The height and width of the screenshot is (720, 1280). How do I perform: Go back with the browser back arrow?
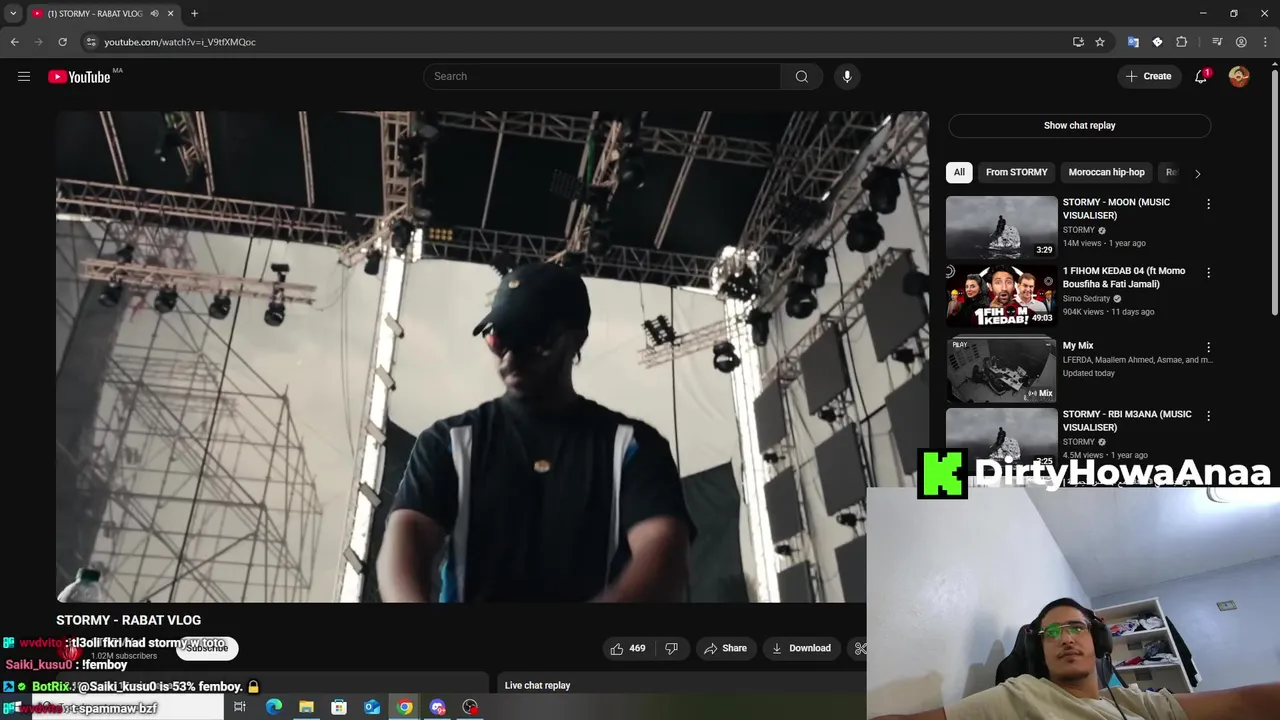(x=14, y=42)
